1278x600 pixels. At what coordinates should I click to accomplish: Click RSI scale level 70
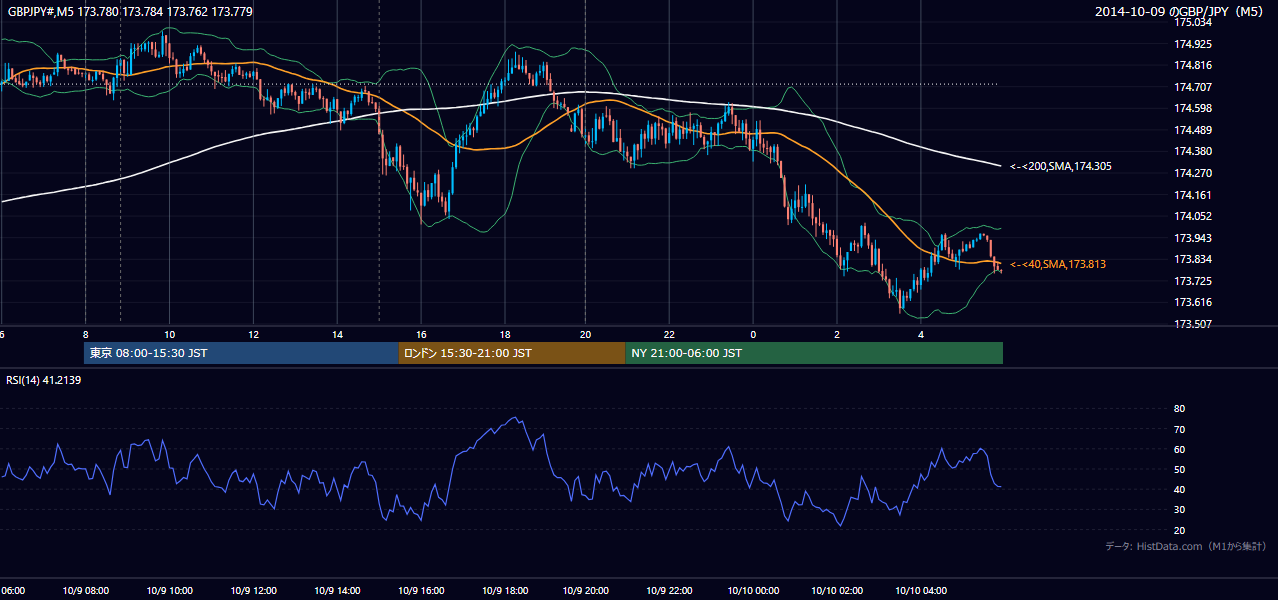pos(1179,429)
